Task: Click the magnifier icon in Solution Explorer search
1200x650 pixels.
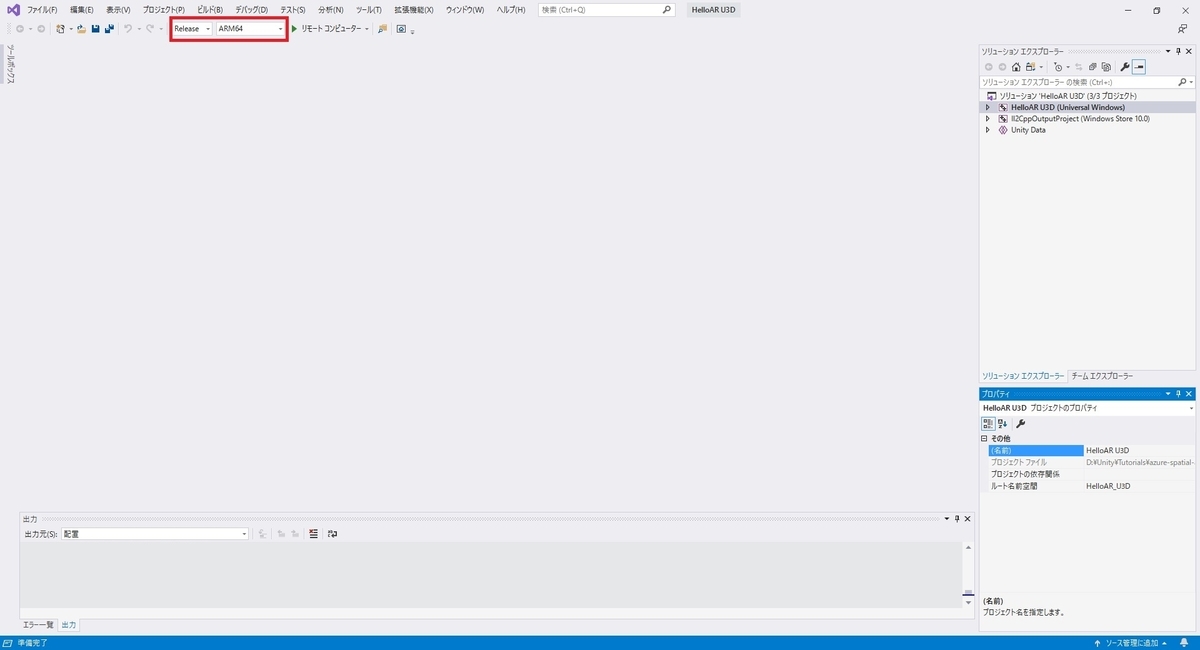Action: click(x=1181, y=82)
